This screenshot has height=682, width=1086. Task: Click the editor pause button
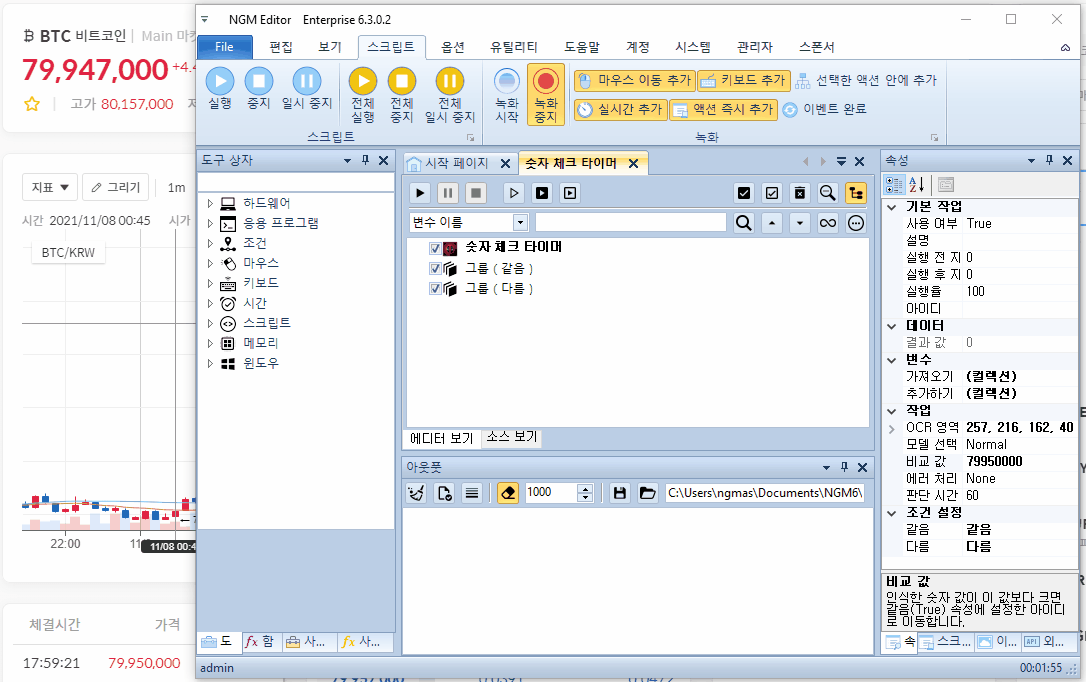coord(448,193)
